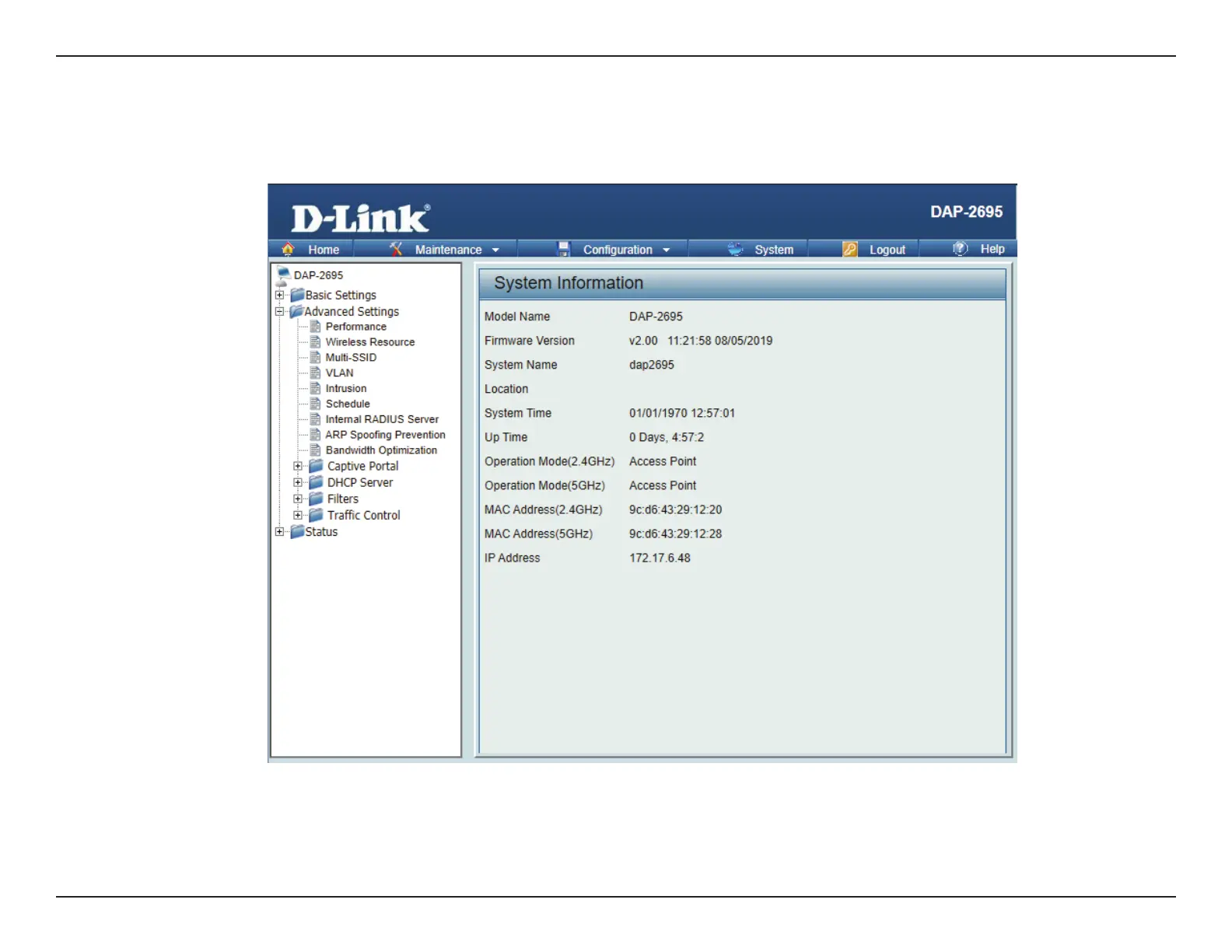Screen dimensions: 1232x952
Task: Click the Multi-SSID page icon
Action: (x=315, y=358)
